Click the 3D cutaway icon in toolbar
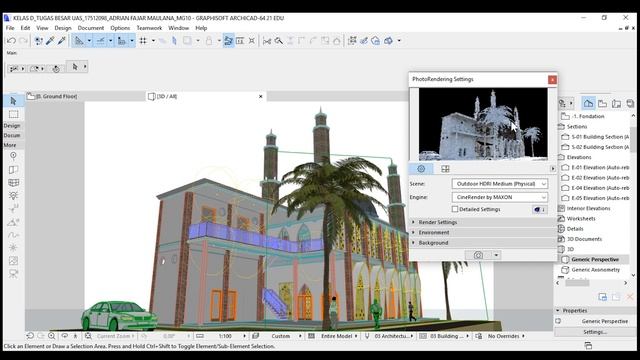 coord(388,40)
